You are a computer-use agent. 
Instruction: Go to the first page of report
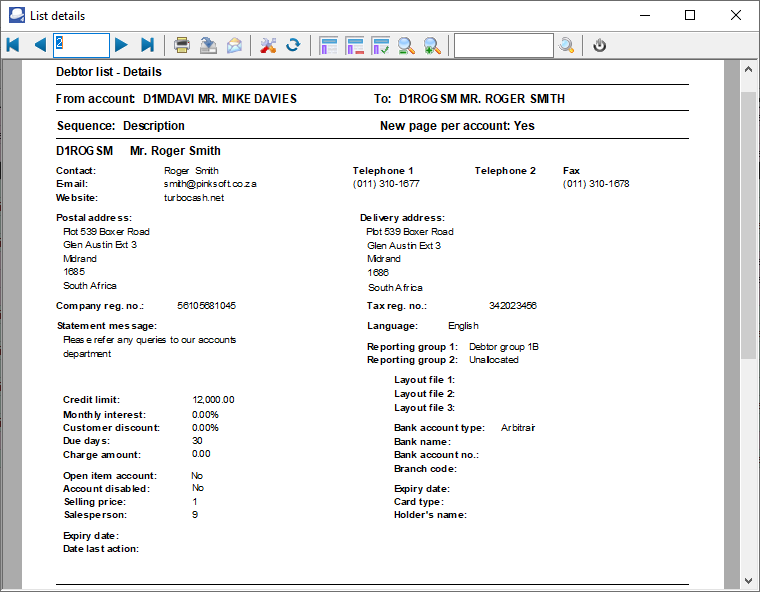click(13, 45)
